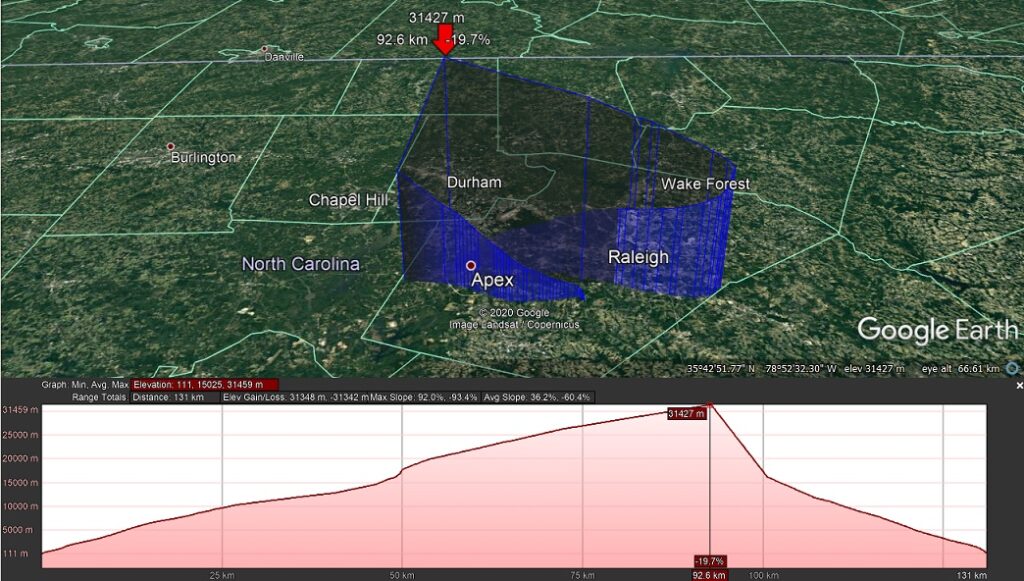Click the Durham label on the map
1024x581 pixels.
tap(474, 182)
